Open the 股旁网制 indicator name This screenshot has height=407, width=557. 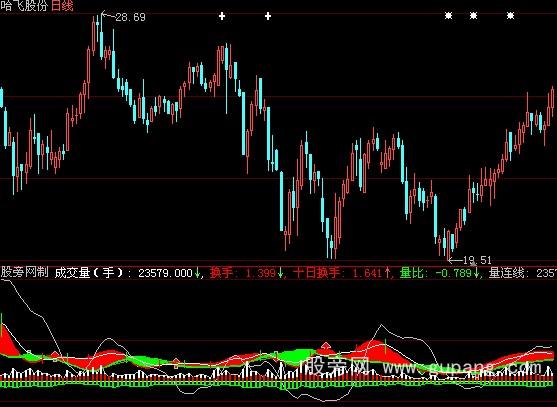(x=24, y=273)
